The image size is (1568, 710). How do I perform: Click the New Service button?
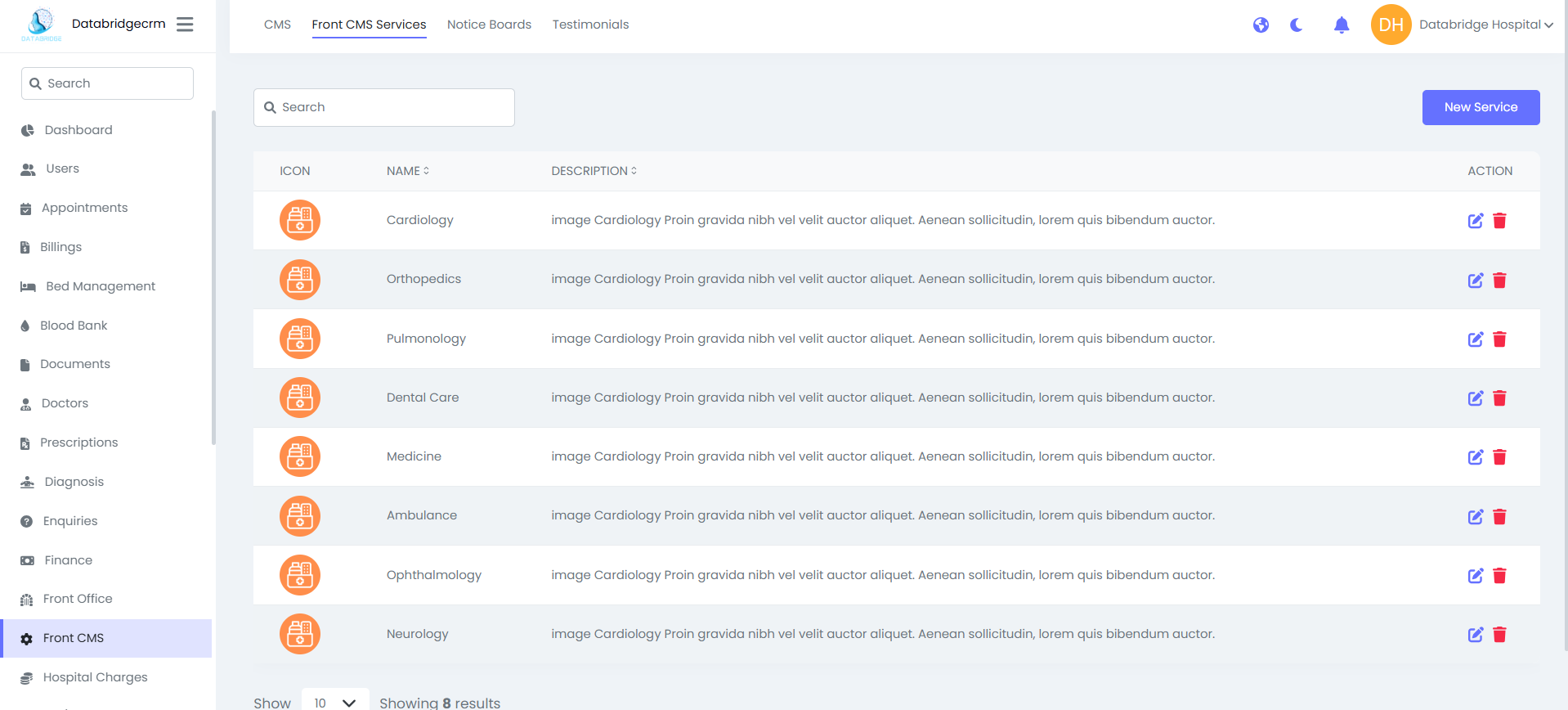(x=1481, y=107)
